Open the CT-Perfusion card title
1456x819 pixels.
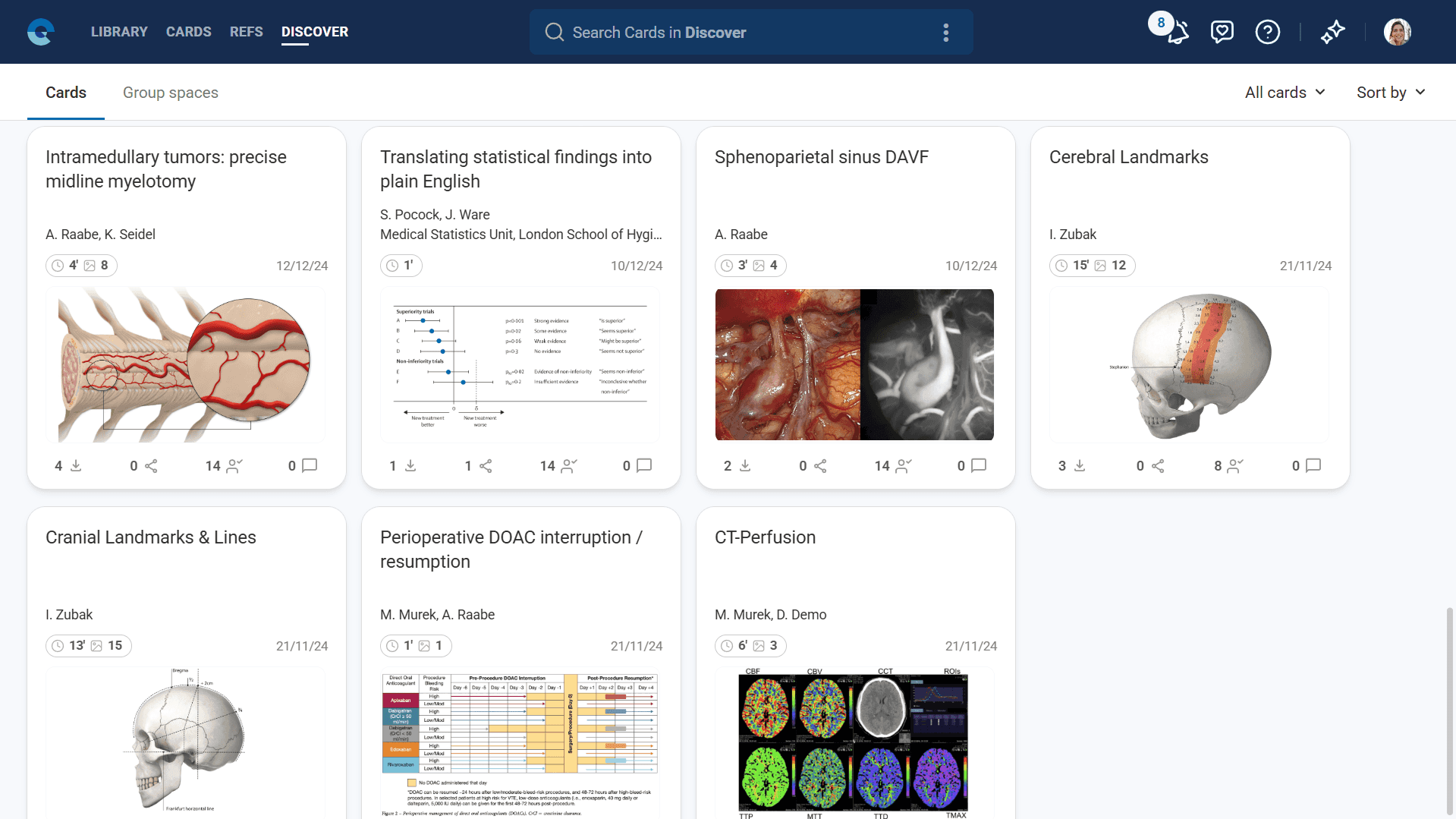[x=765, y=537]
